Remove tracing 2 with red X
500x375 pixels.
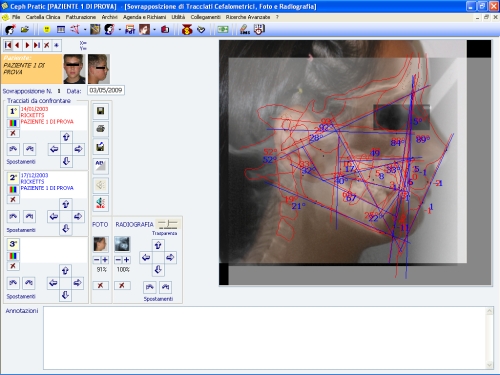13,199
